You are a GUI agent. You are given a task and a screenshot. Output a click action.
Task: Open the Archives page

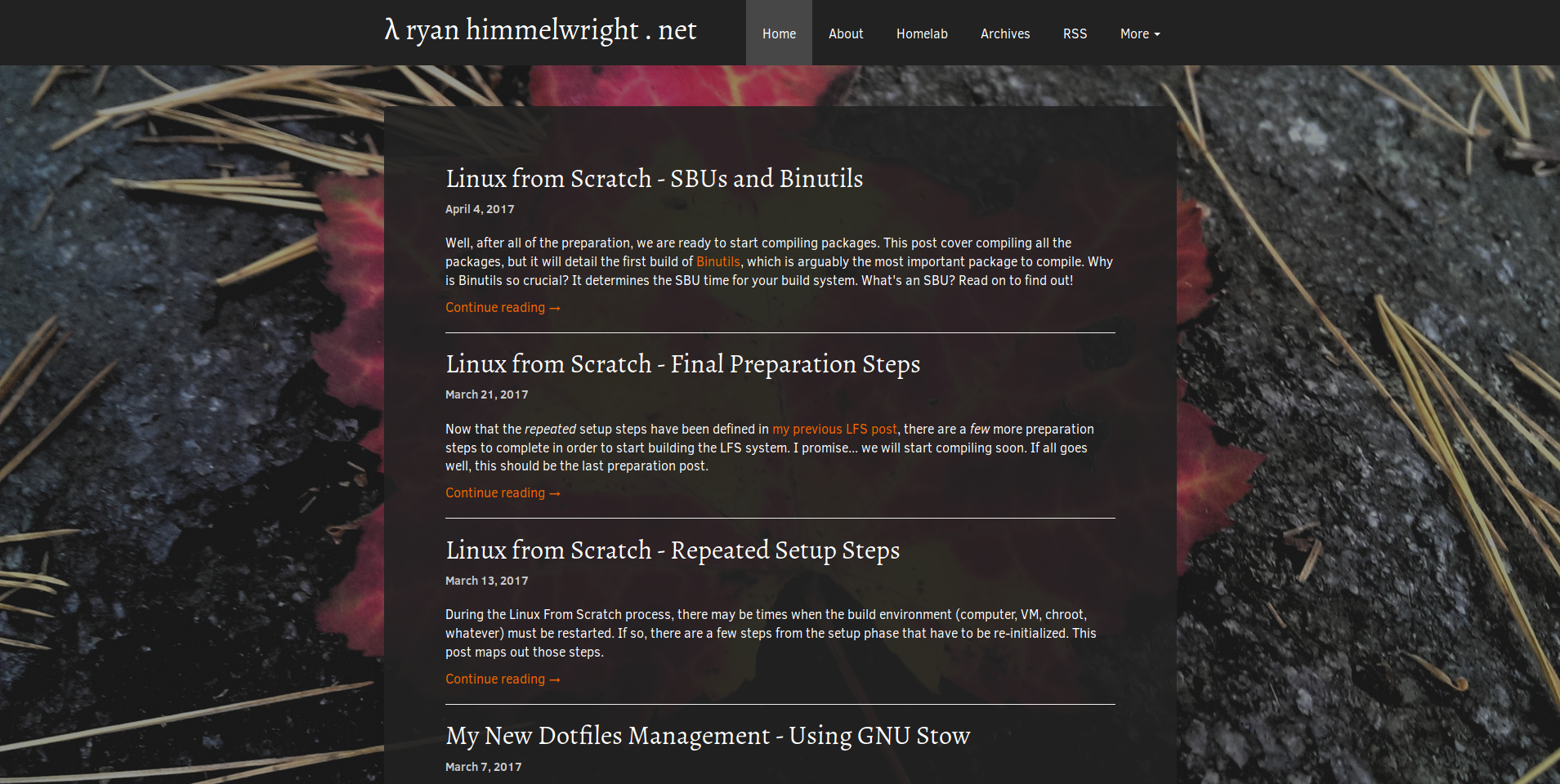click(1004, 33)
